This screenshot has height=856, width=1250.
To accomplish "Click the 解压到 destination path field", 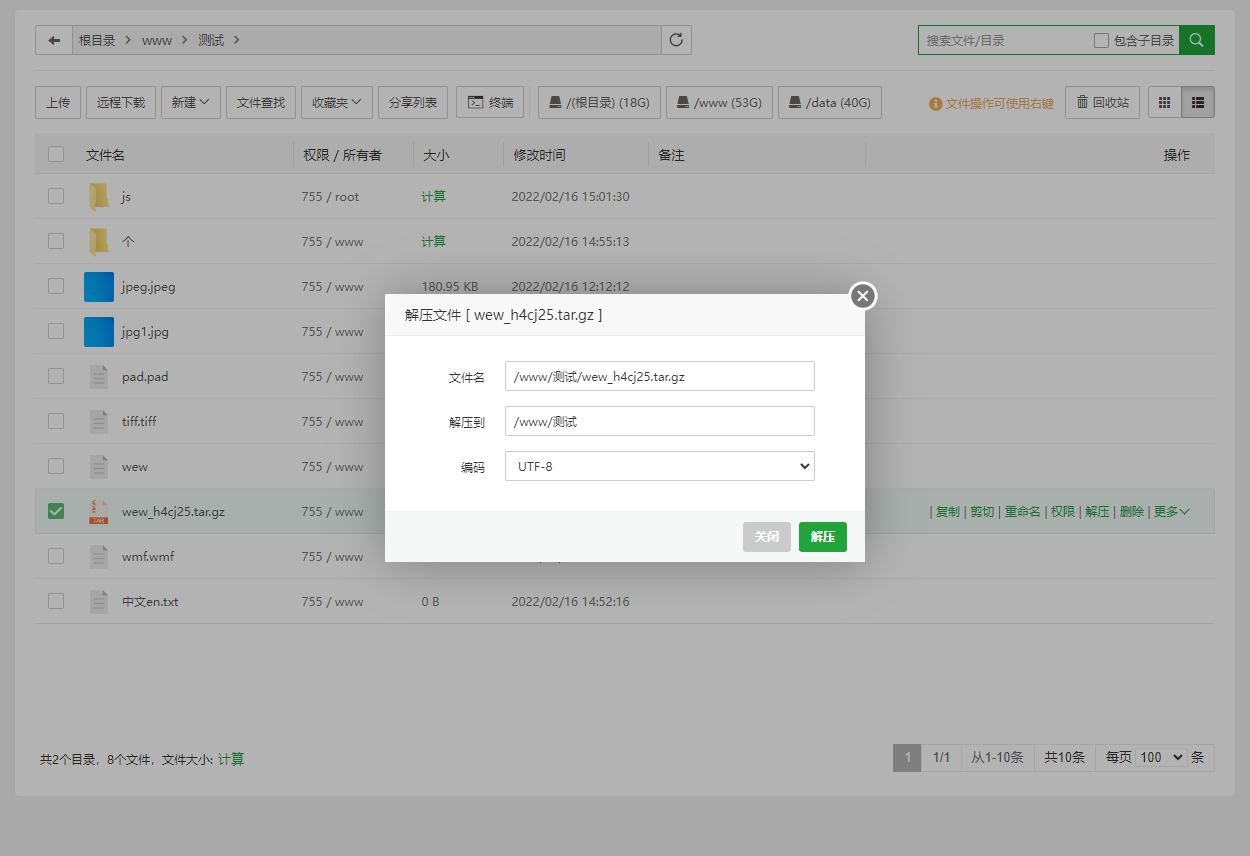I will (659, 421).
